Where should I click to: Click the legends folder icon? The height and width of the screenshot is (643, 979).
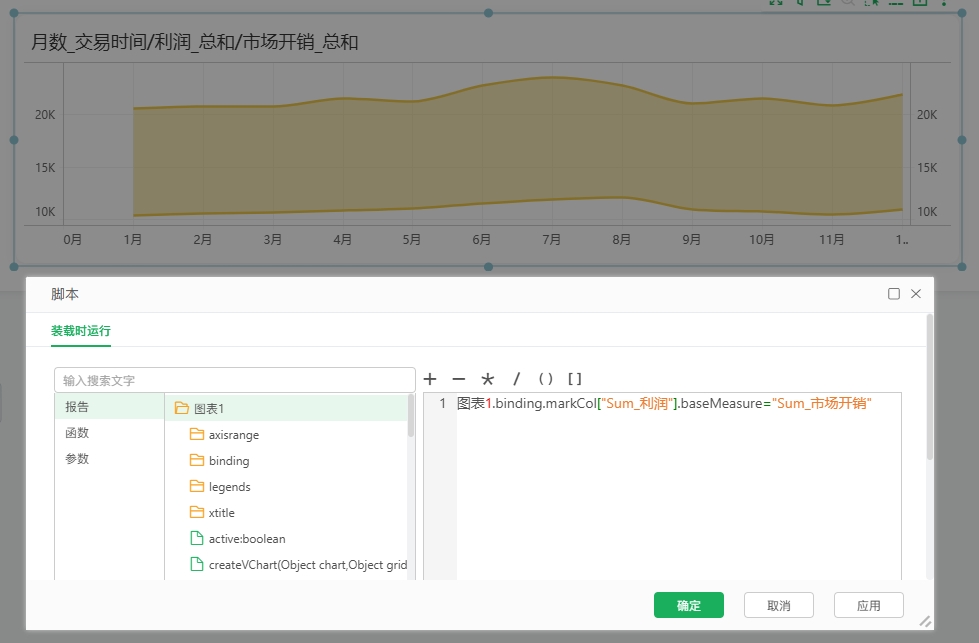(197, 486)
